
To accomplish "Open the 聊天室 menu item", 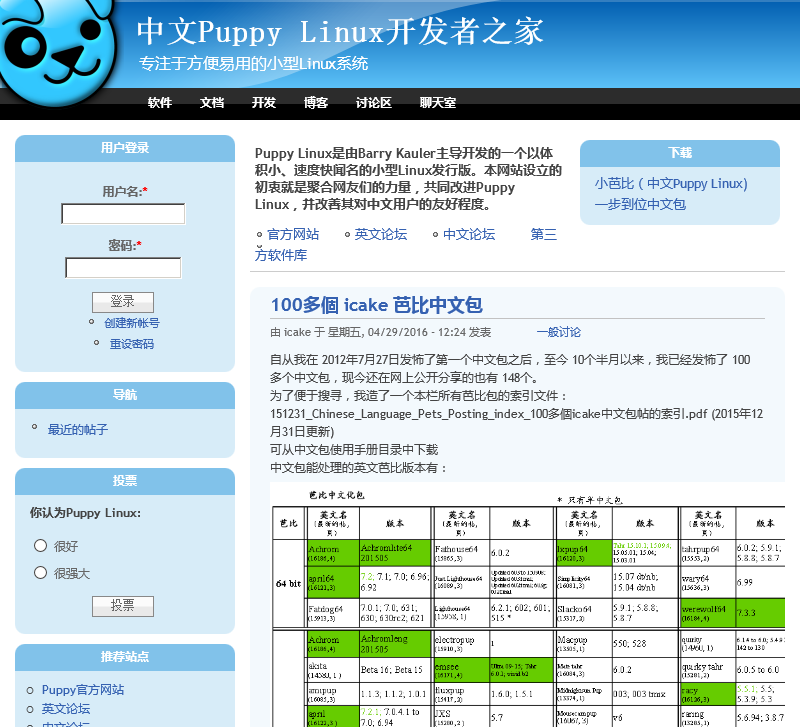I will coord(438,103).
